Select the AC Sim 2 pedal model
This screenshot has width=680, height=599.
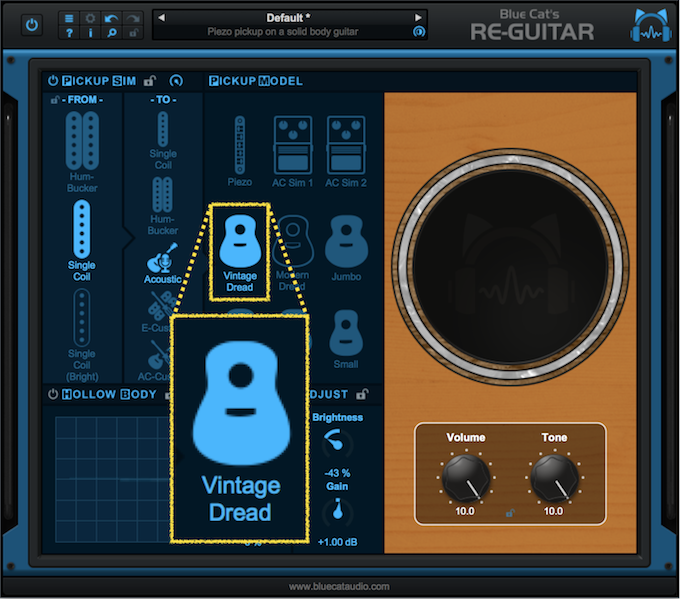click(x=346, y=152)
